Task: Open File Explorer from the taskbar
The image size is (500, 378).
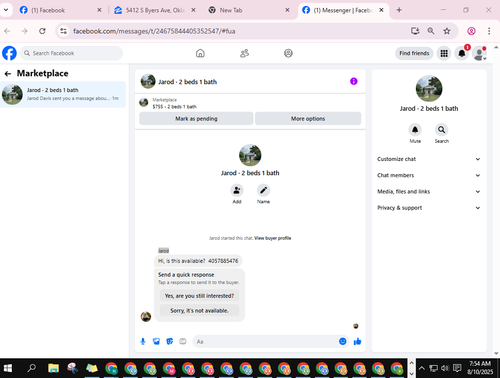Action: [53, 368]
